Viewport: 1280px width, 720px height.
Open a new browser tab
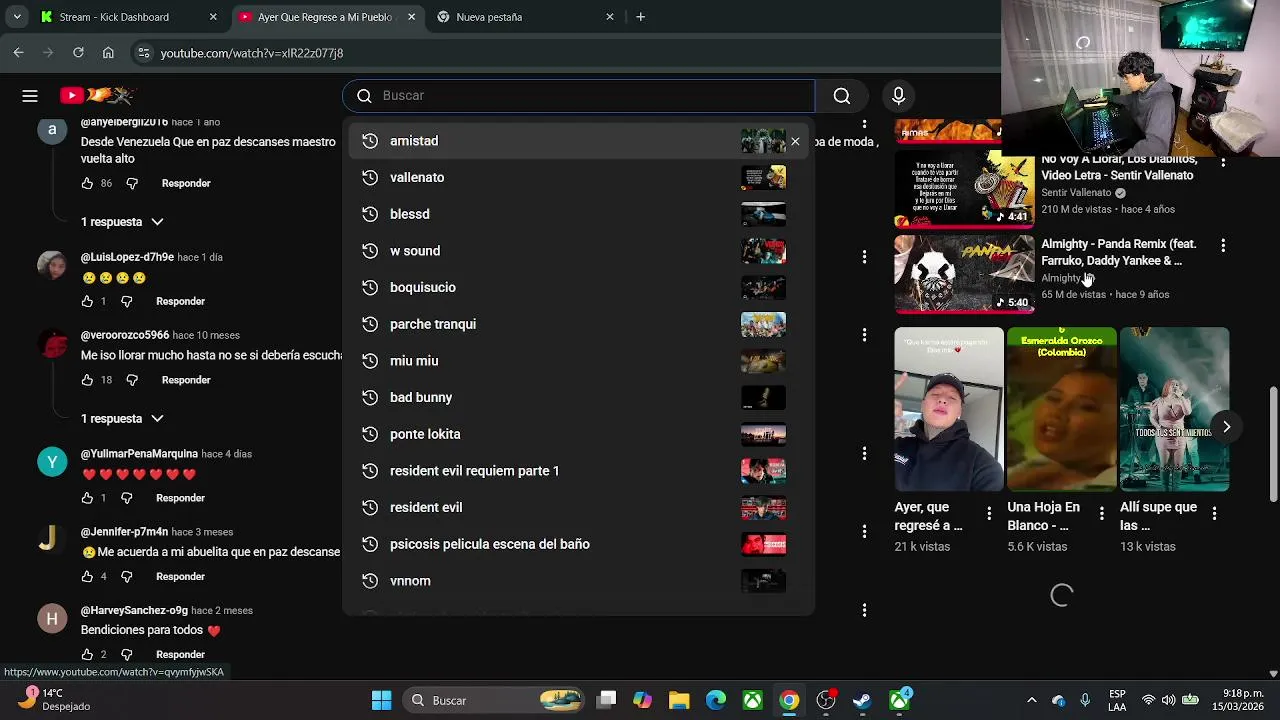click(x=640, y=17)
